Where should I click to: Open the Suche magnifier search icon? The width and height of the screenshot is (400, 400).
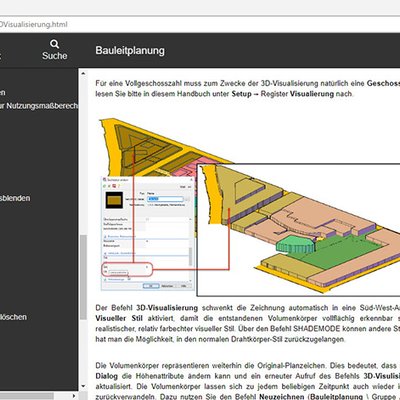(x=55, y=44)
